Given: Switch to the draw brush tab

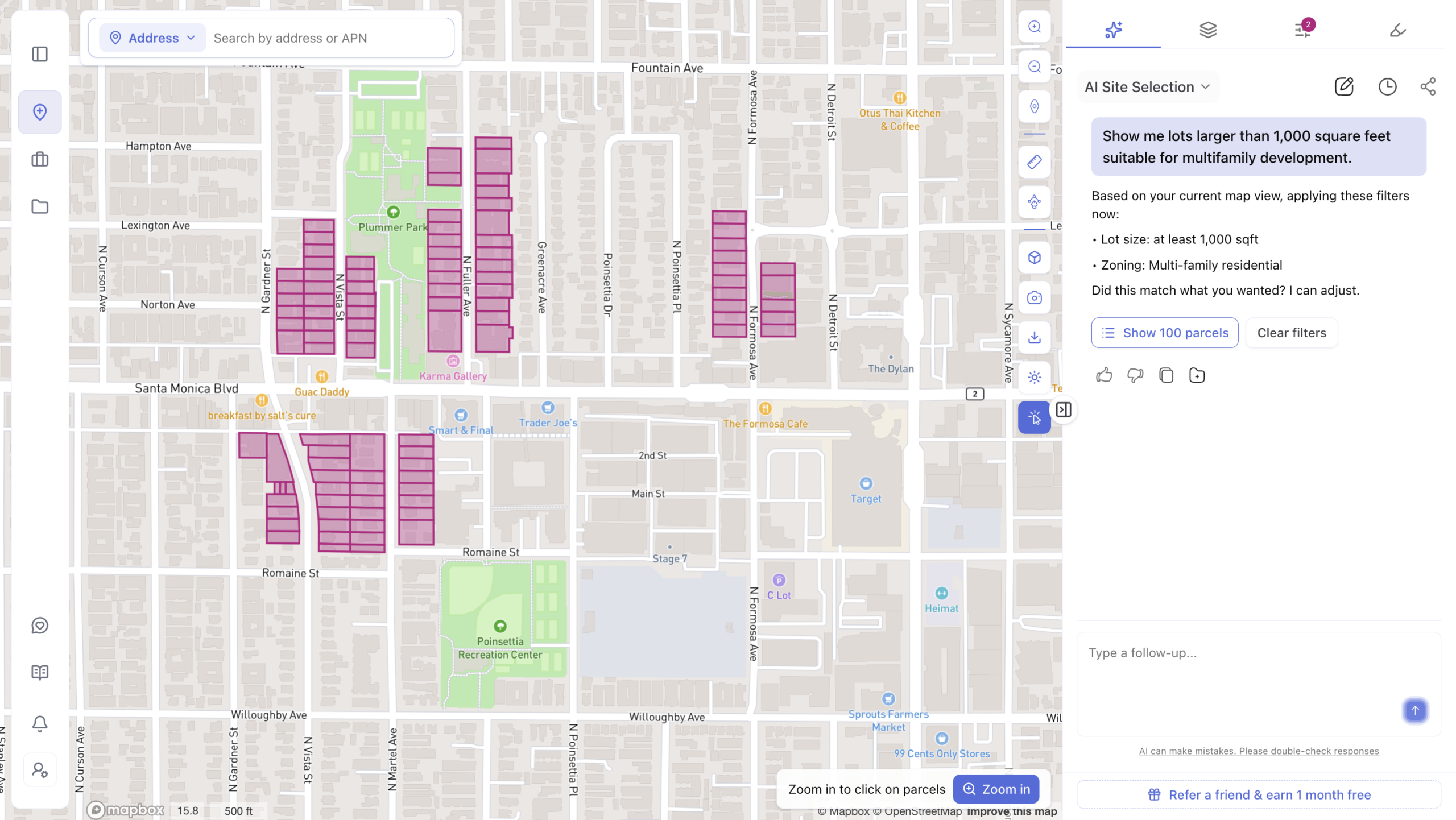Looking at the screenshot, I should (x=1397, y=30).
